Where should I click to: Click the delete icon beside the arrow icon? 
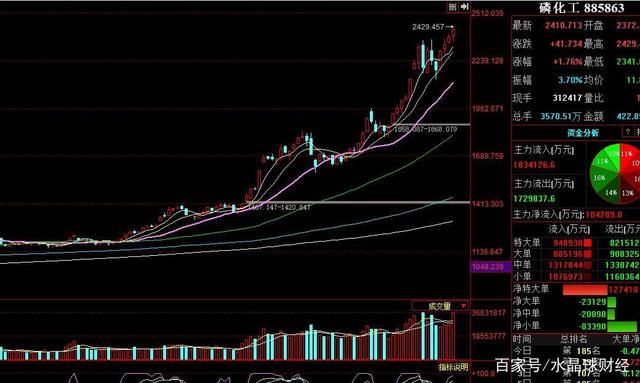coord(453,7)
